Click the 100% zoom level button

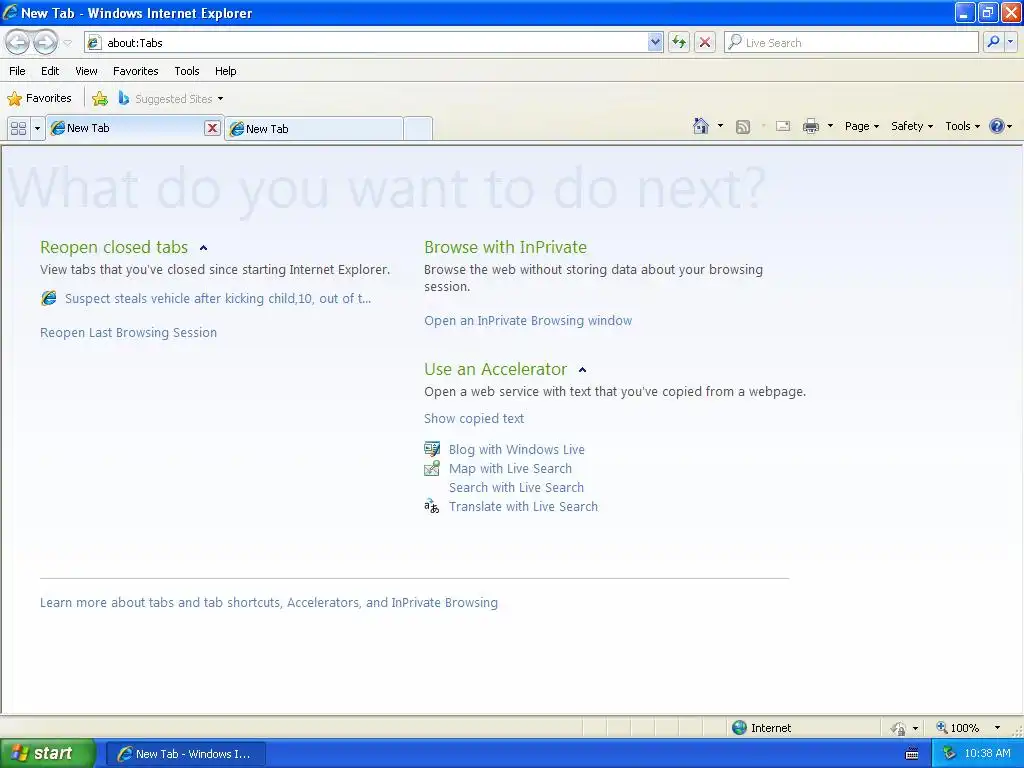click(957, 728)
